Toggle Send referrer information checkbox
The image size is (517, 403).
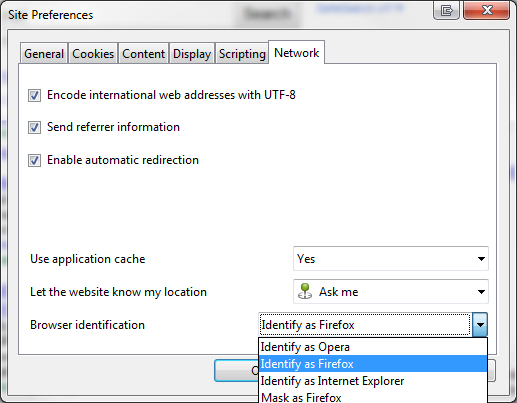click(x=34, y=127)
